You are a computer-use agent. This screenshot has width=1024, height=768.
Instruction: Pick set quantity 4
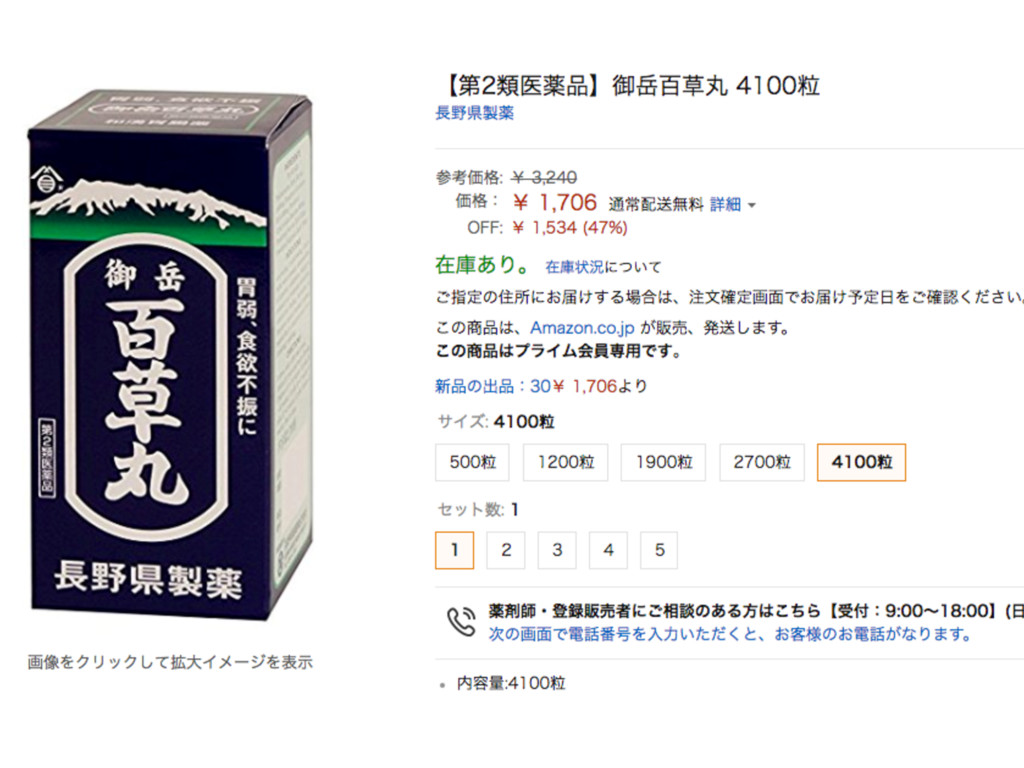pos(608,551)
